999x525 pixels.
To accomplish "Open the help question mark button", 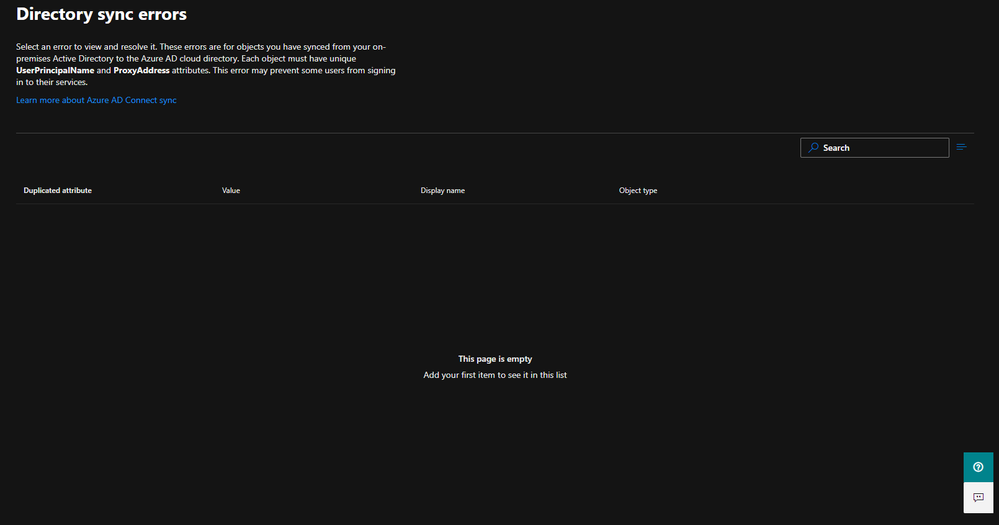I will (x=978, y=467).
